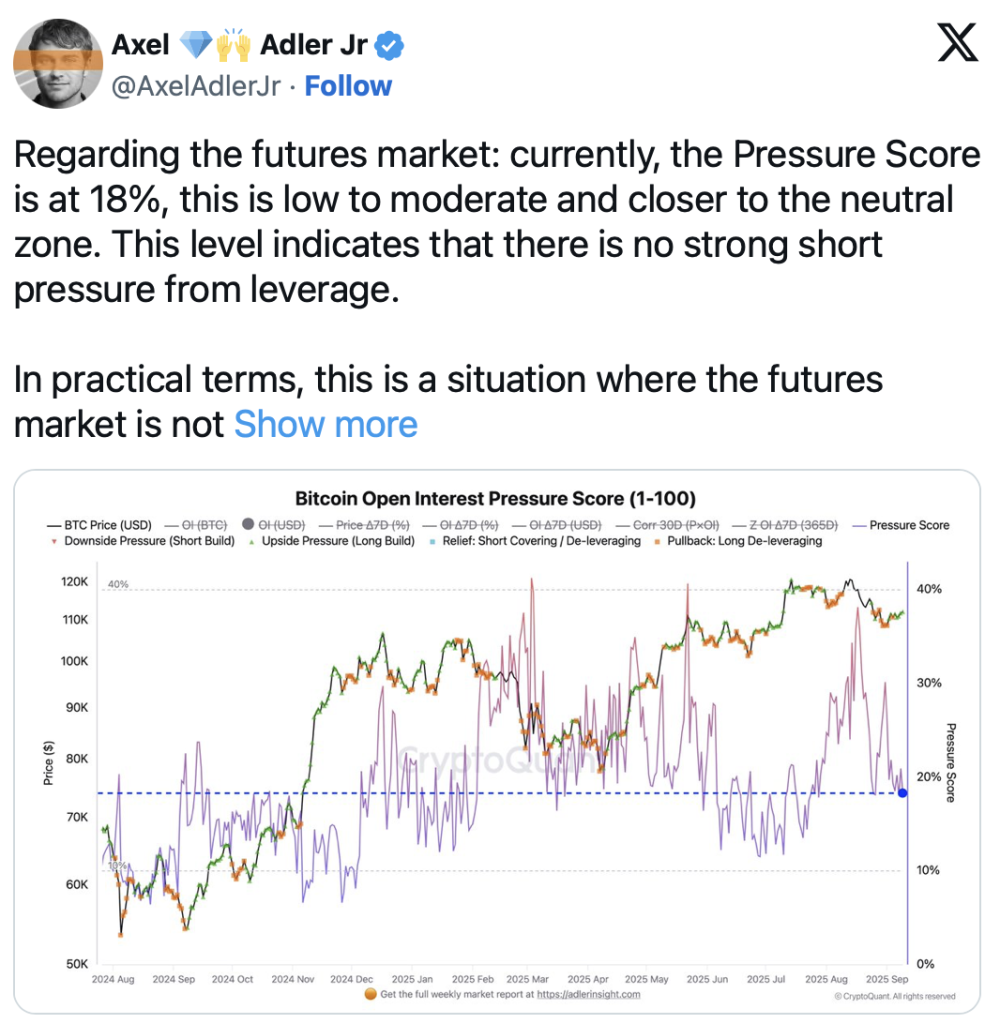Expand tweet text with Show more
The height and width of the screenshot is (1024, 1000).
[325, 425]
